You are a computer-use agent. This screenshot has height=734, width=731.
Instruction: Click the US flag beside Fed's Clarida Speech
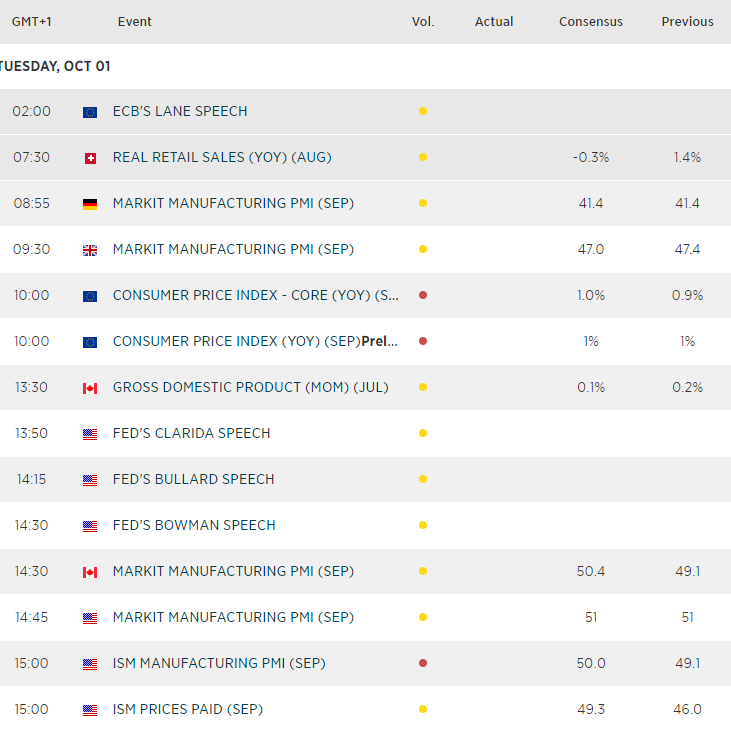(90, 434)
